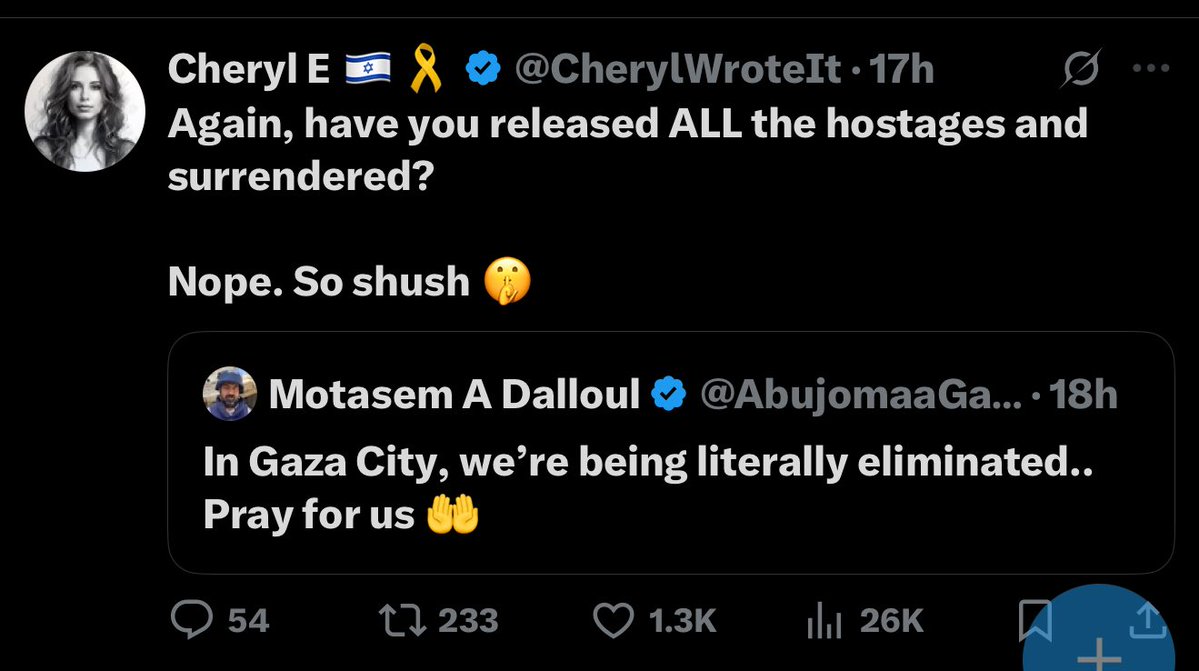This screenshot has height=671, width=1199.
Task: Open Cheryl E's profile picture
Action: click(84, 111)
